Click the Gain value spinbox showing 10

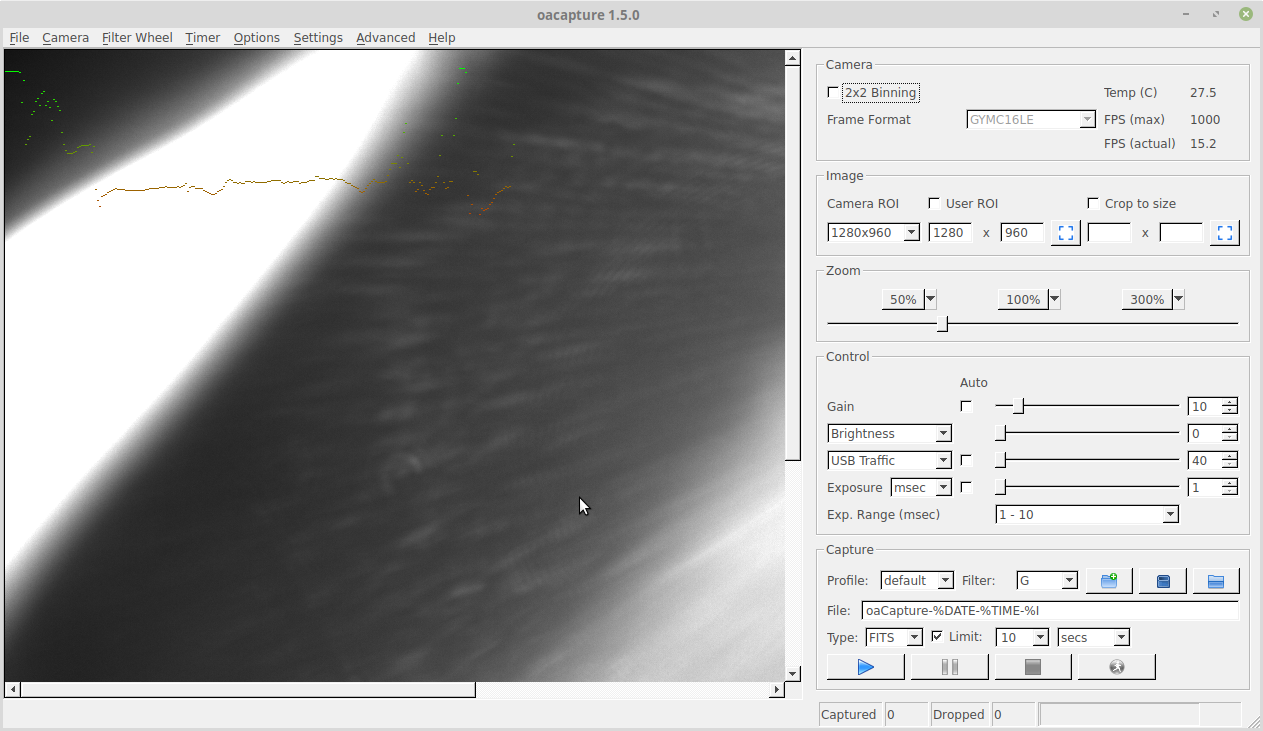point(1212,406)
